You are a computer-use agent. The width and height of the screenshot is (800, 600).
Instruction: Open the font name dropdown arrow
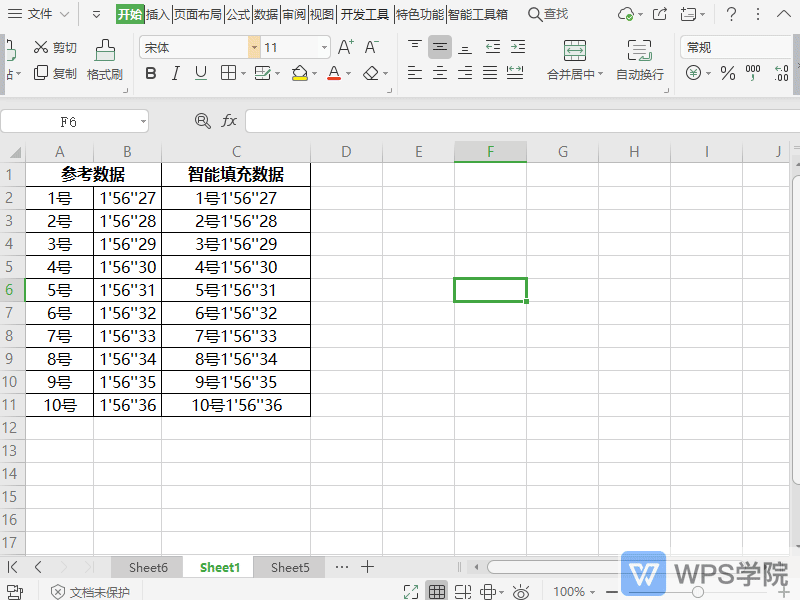click(254, 47)
